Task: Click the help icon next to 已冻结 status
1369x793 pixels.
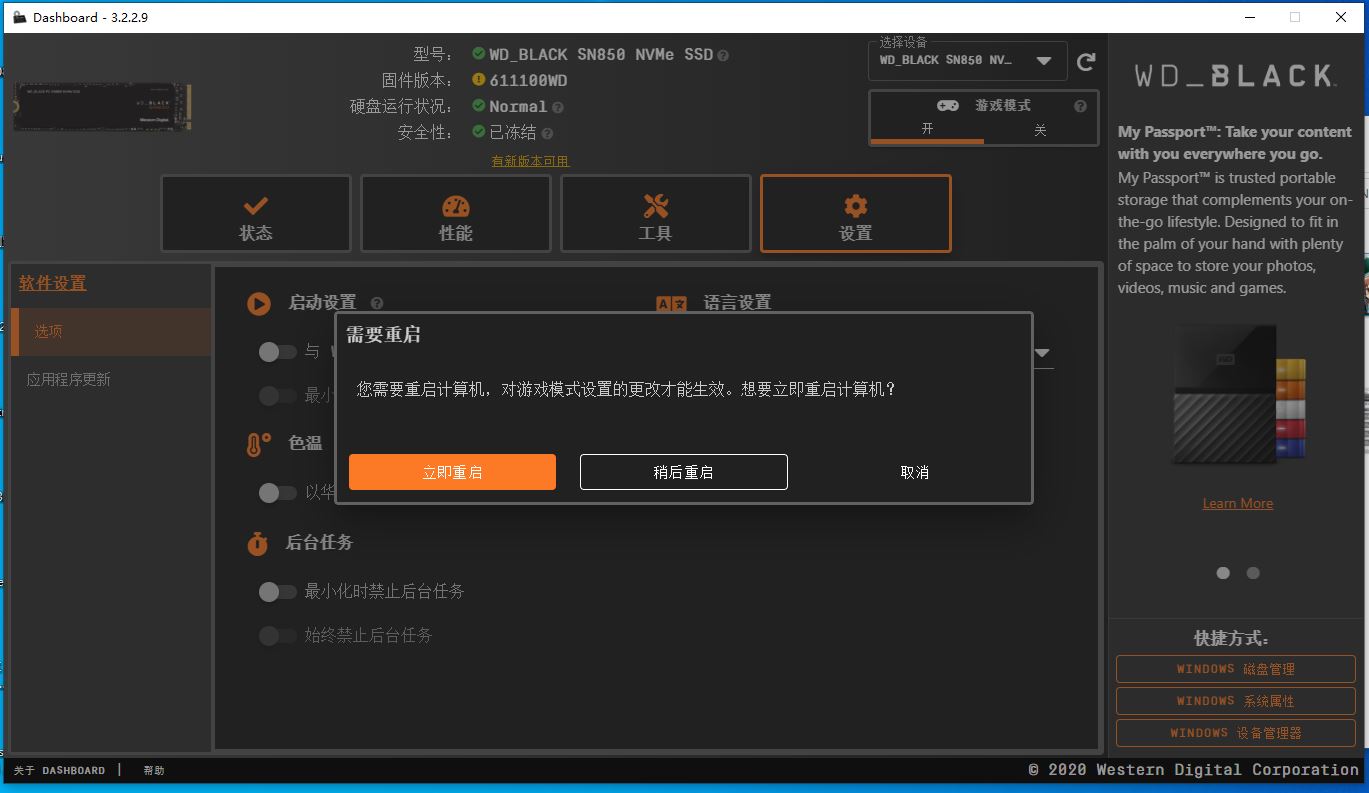Action: tap(546, 133)
